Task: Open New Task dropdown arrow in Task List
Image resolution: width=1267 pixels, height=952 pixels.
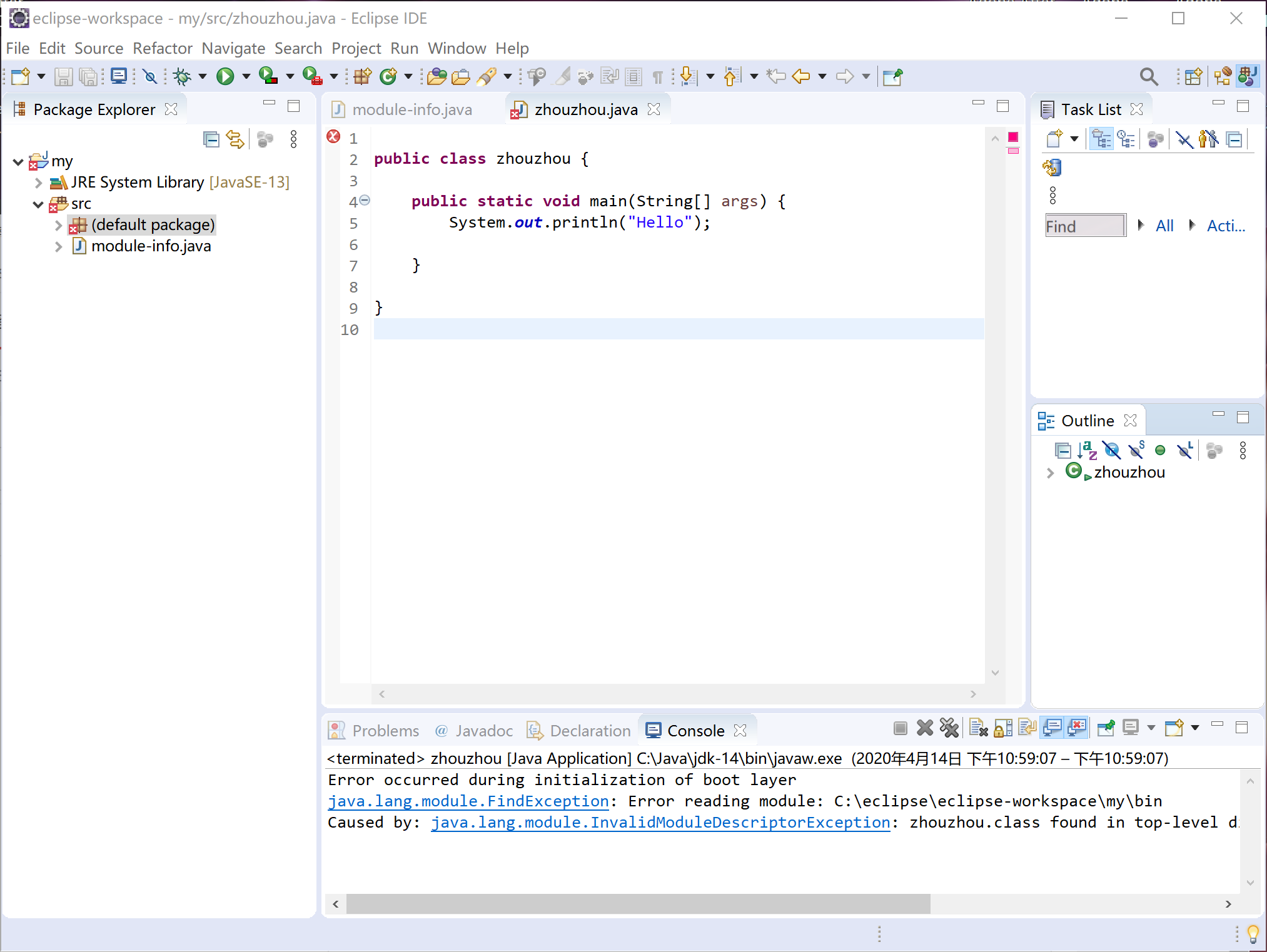Action: coord(1074,138)
